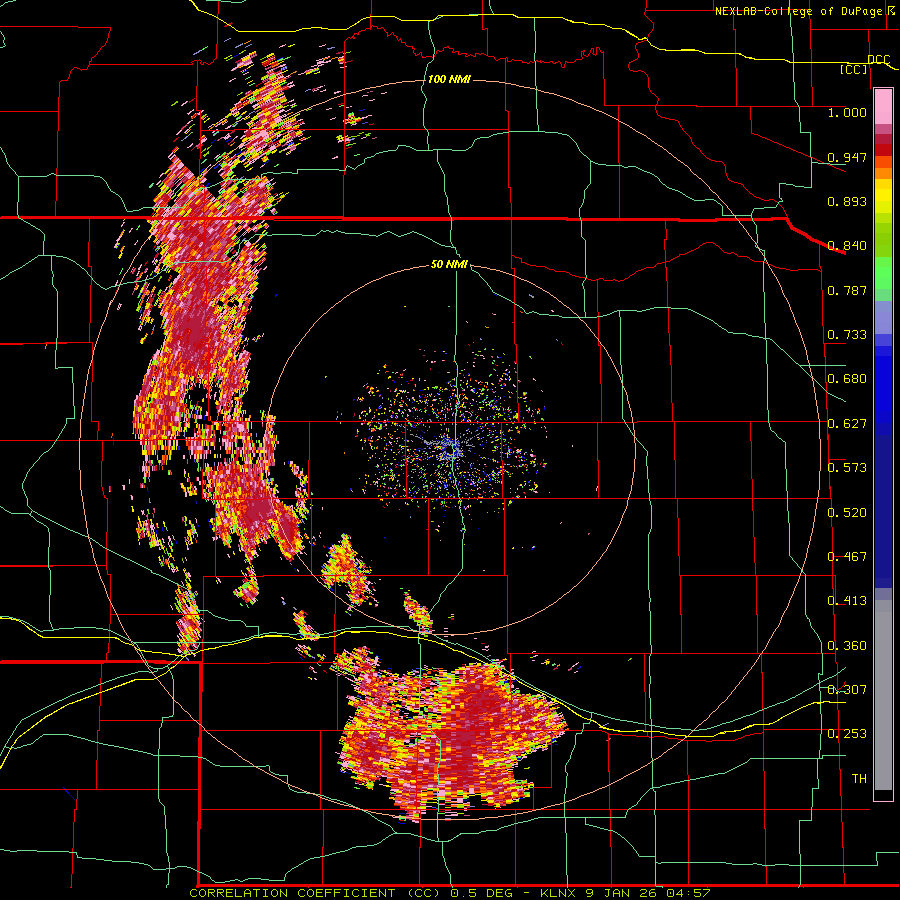900x900 pixels.
Task: Click the 0.360 scale value
Action: 847,646
